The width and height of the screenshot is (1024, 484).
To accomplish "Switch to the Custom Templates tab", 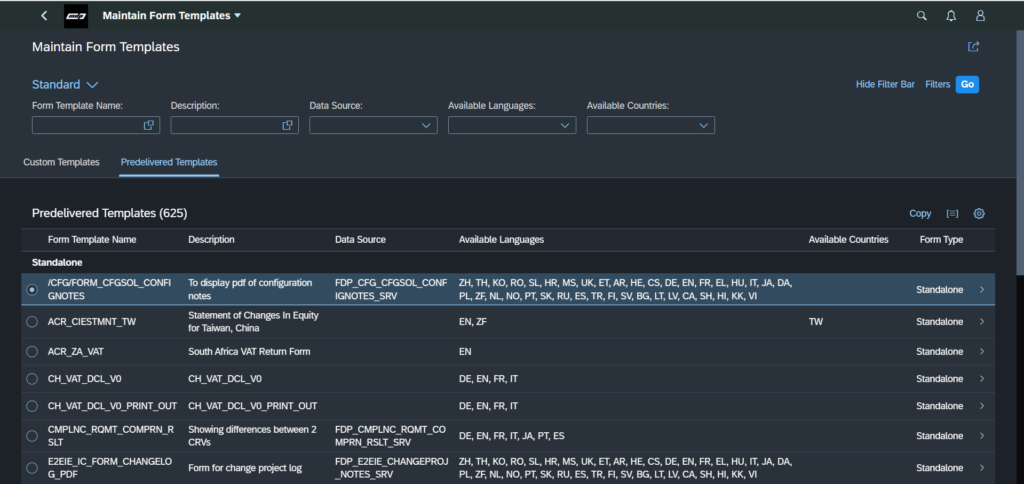I will click(x=61, y=162).
